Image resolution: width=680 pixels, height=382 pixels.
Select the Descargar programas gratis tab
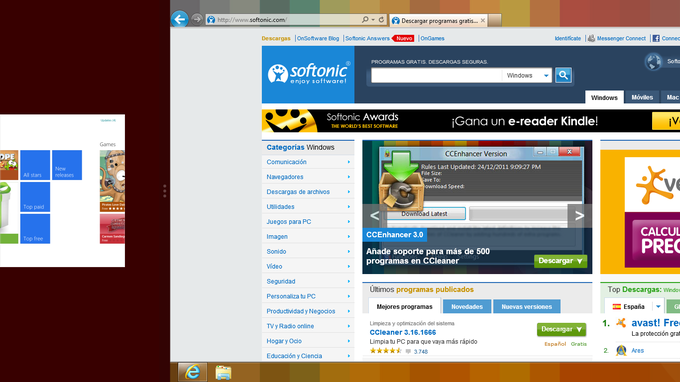point(438,20)
